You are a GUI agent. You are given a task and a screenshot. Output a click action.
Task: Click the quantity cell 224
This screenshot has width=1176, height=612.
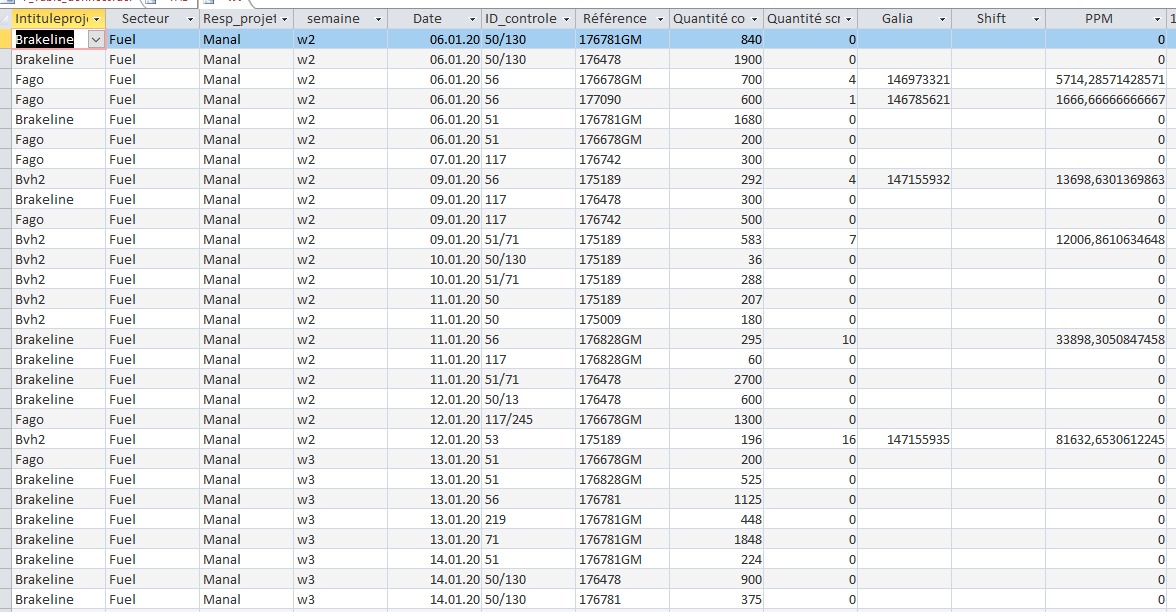click(x=716, y=560)
